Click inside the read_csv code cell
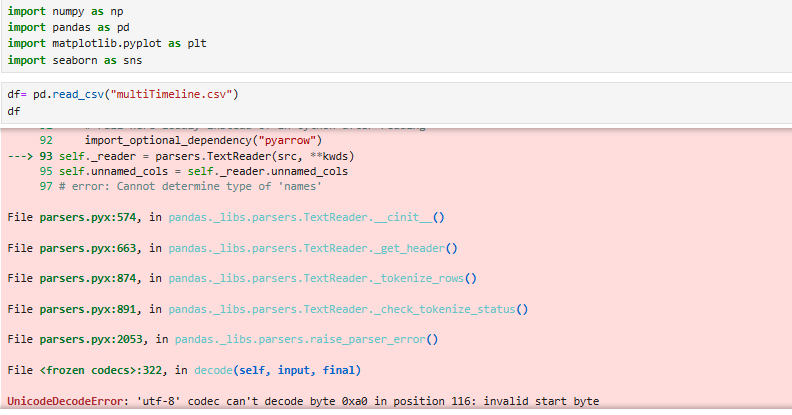This screenshot has height=415, width=792. (x=397, y=103)
